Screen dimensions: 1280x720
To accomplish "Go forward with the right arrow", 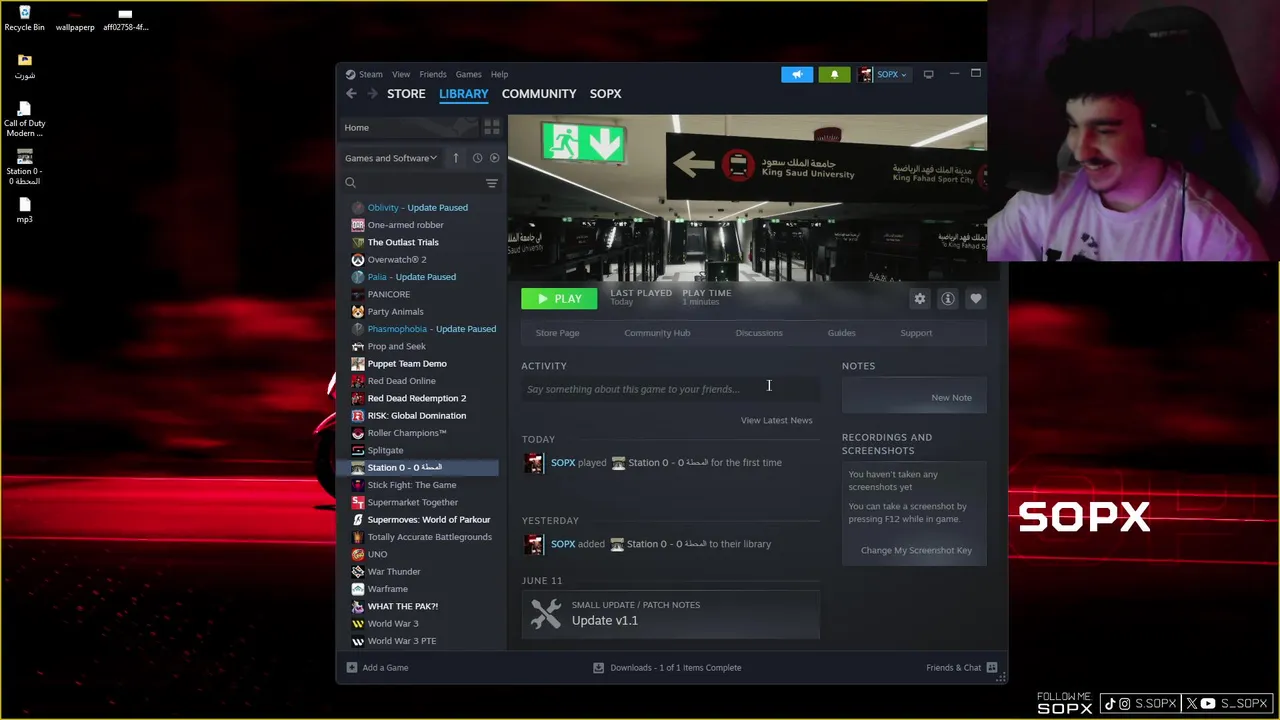I will tap(372, 93).
